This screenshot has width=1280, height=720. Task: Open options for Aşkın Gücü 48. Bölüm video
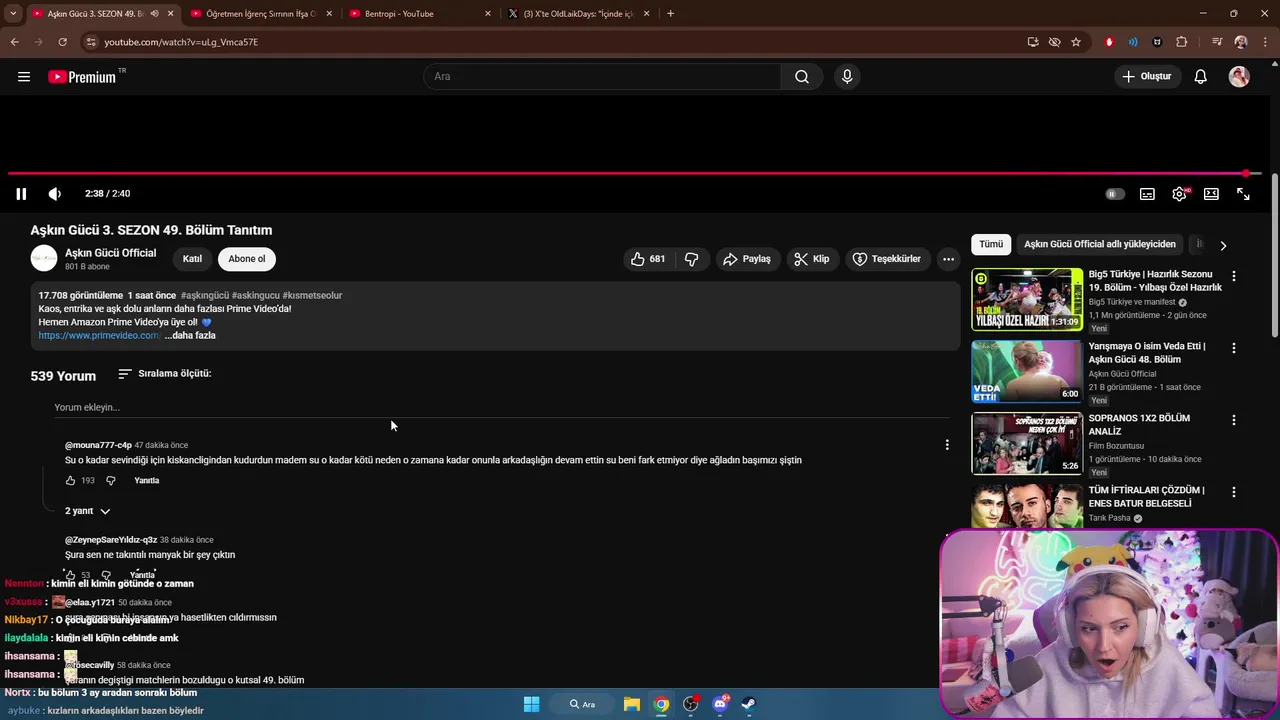1234,348
